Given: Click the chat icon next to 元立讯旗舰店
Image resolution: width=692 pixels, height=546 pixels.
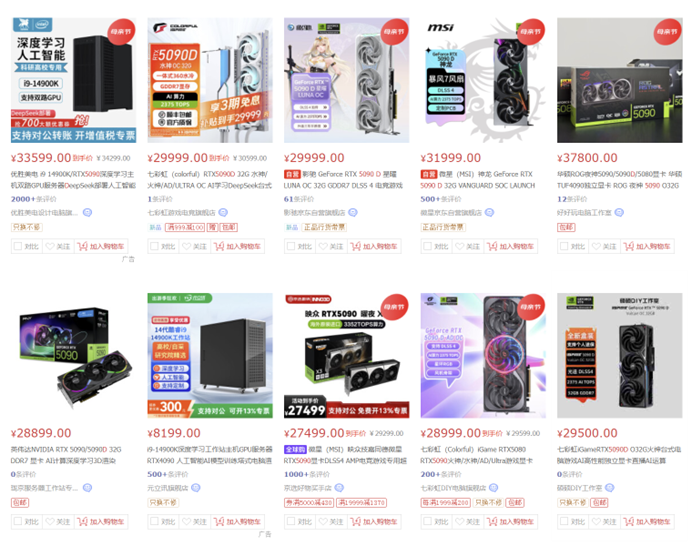Looking at the screenshot, I should point(196,488).
